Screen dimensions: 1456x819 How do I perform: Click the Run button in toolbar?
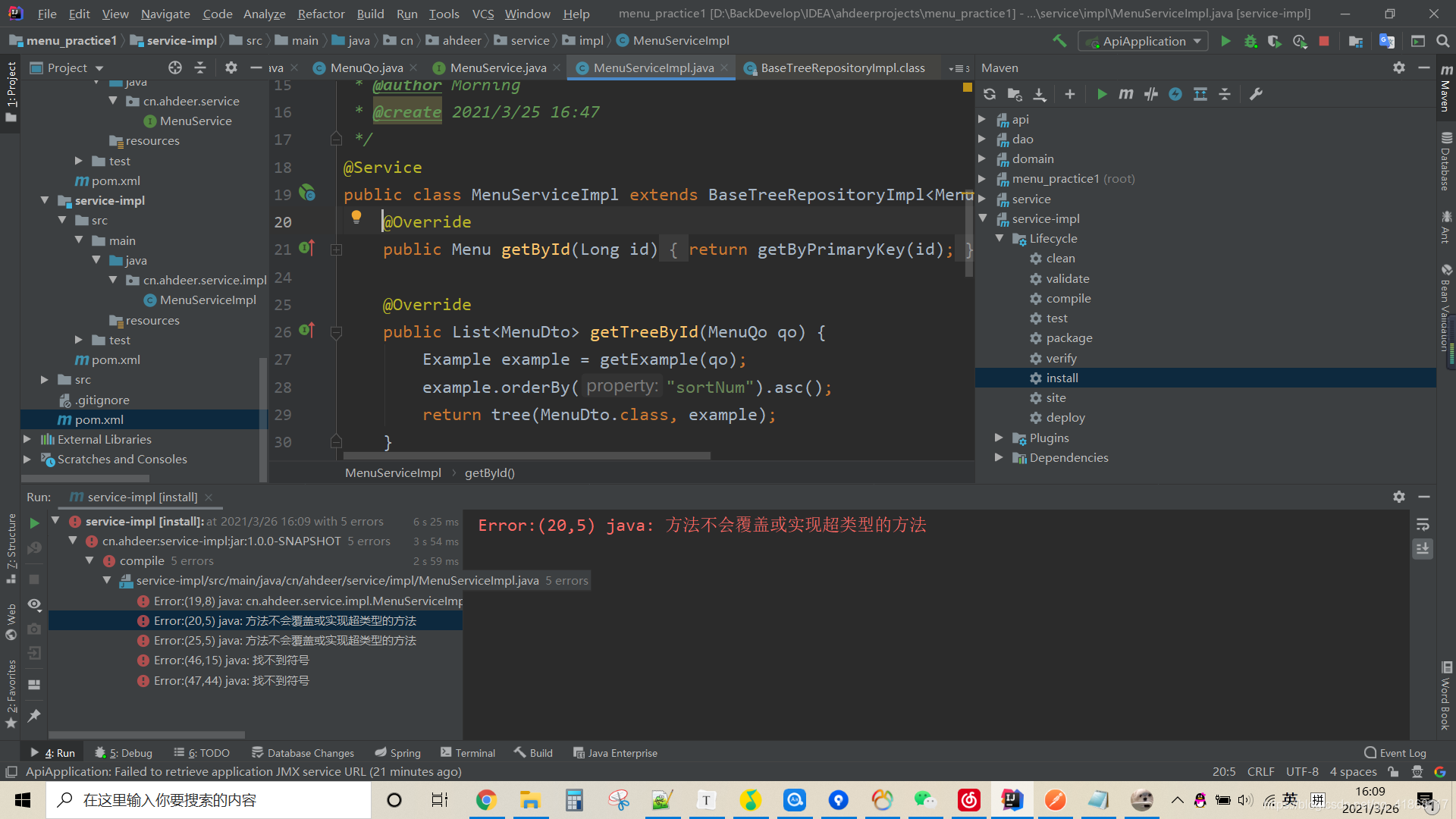pyautogui.click(x=1225, y=41)
